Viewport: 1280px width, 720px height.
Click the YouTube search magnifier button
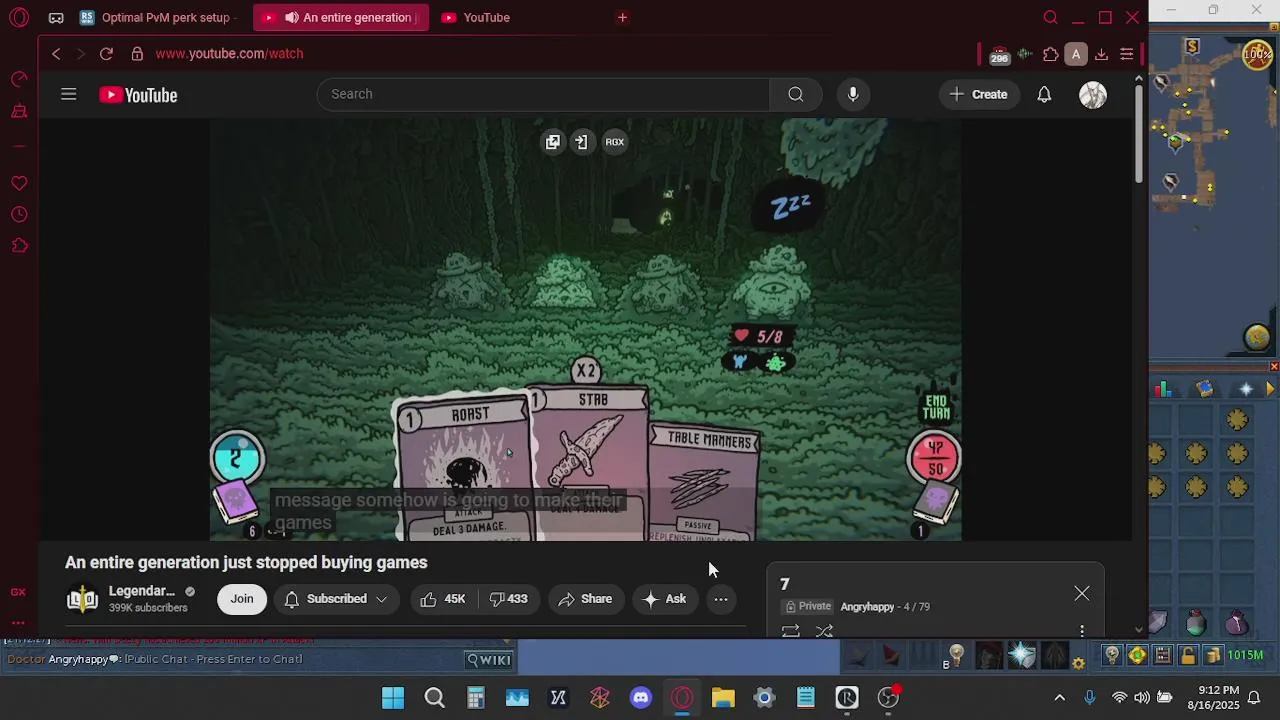point(795,94)
